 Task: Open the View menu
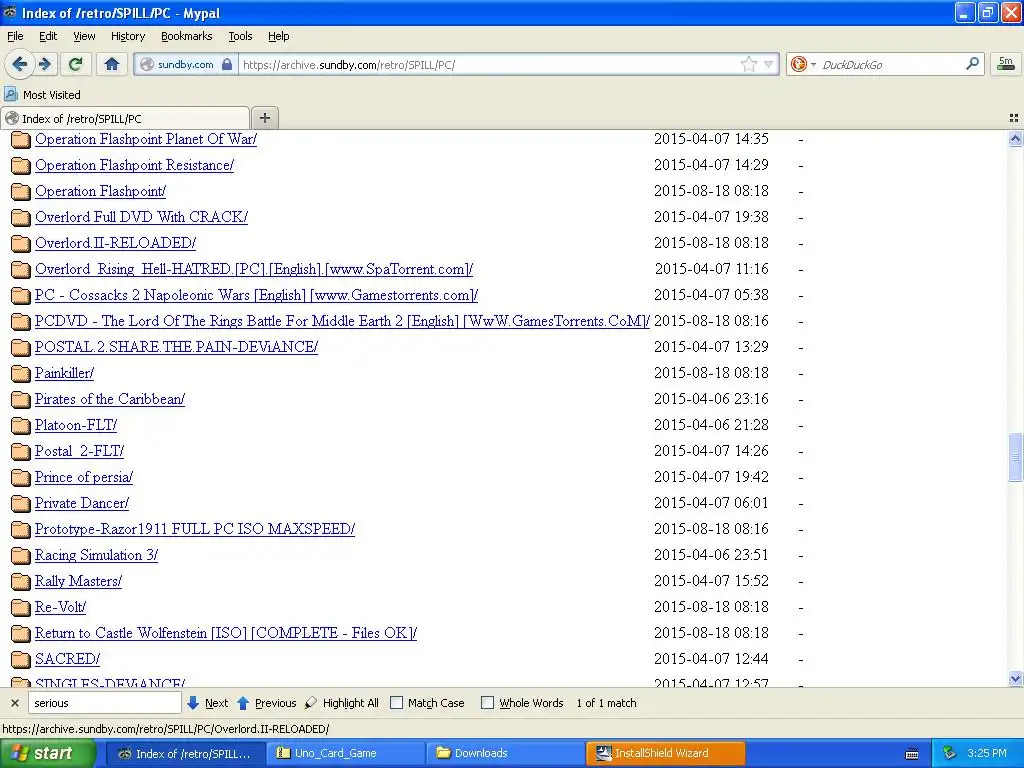coord(84,36)
